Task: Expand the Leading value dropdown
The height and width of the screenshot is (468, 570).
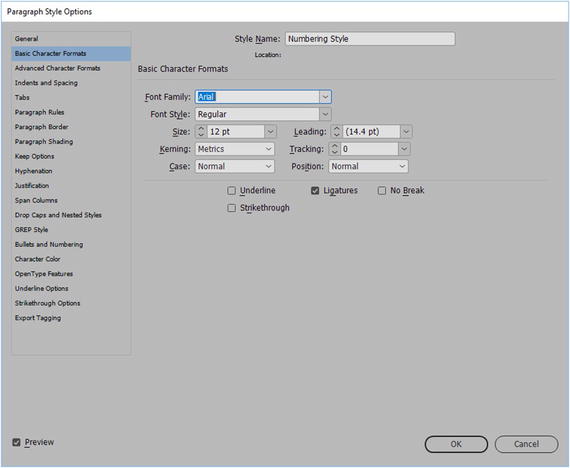Action: 406,132
